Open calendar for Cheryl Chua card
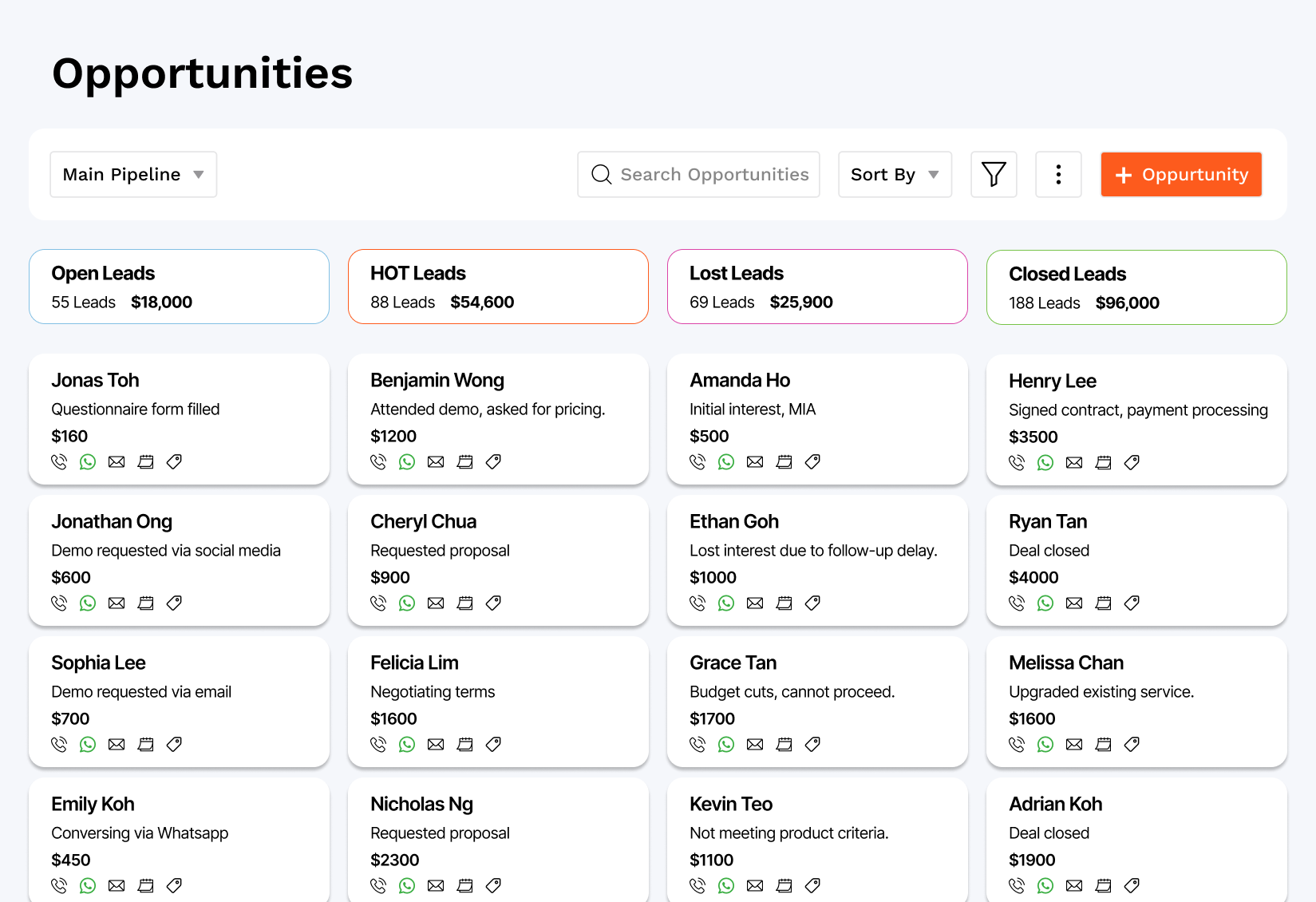The width and height of the screenshot is (1316, 902). [464, 603]
